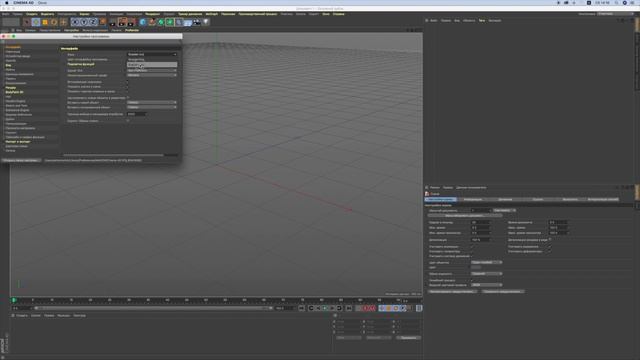Screen dimensions: 640x360
Task: Click the Scene icon in Attributes
Action: (x=427, y=194)
